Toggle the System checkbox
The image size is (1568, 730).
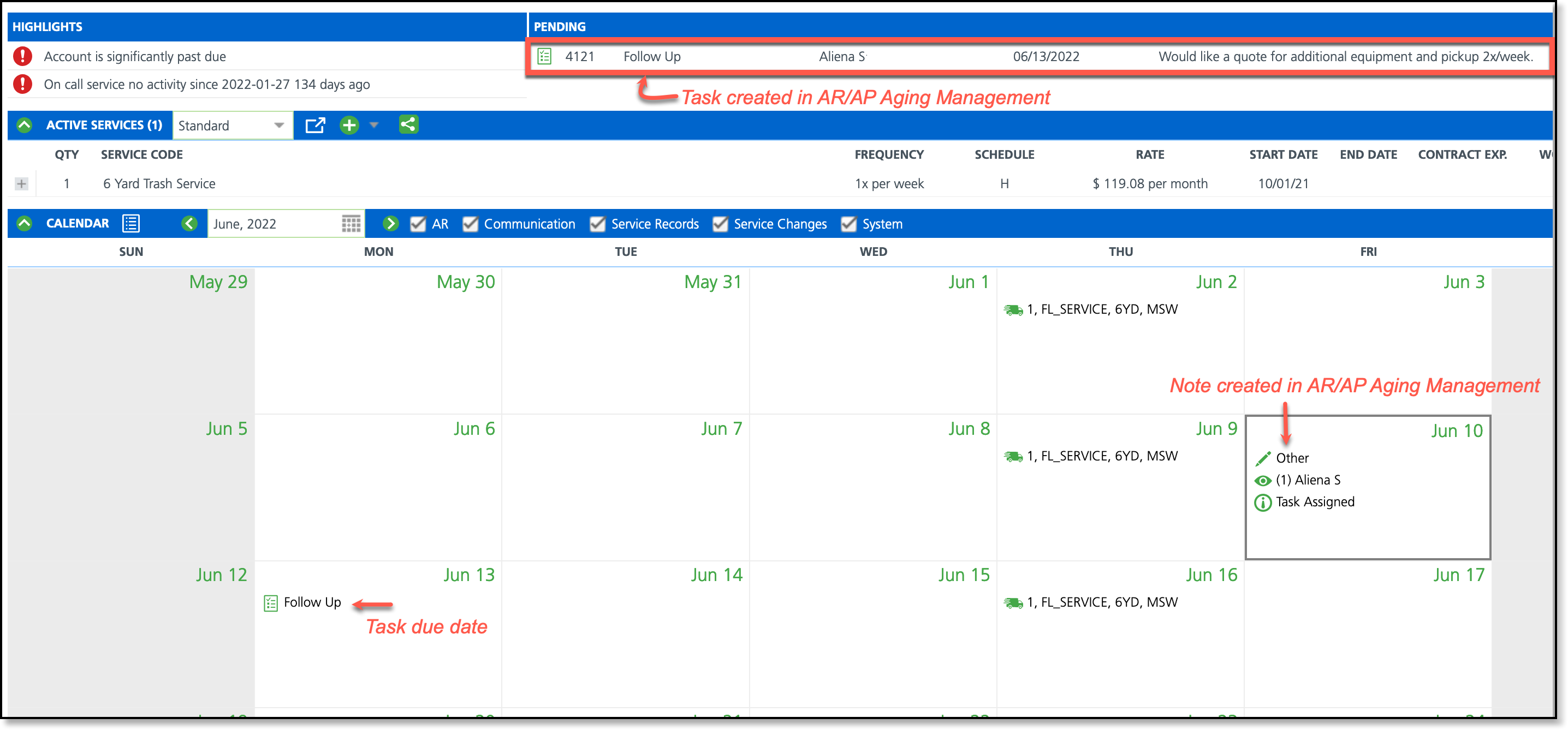pyautogui.click(x=848, y=224)
